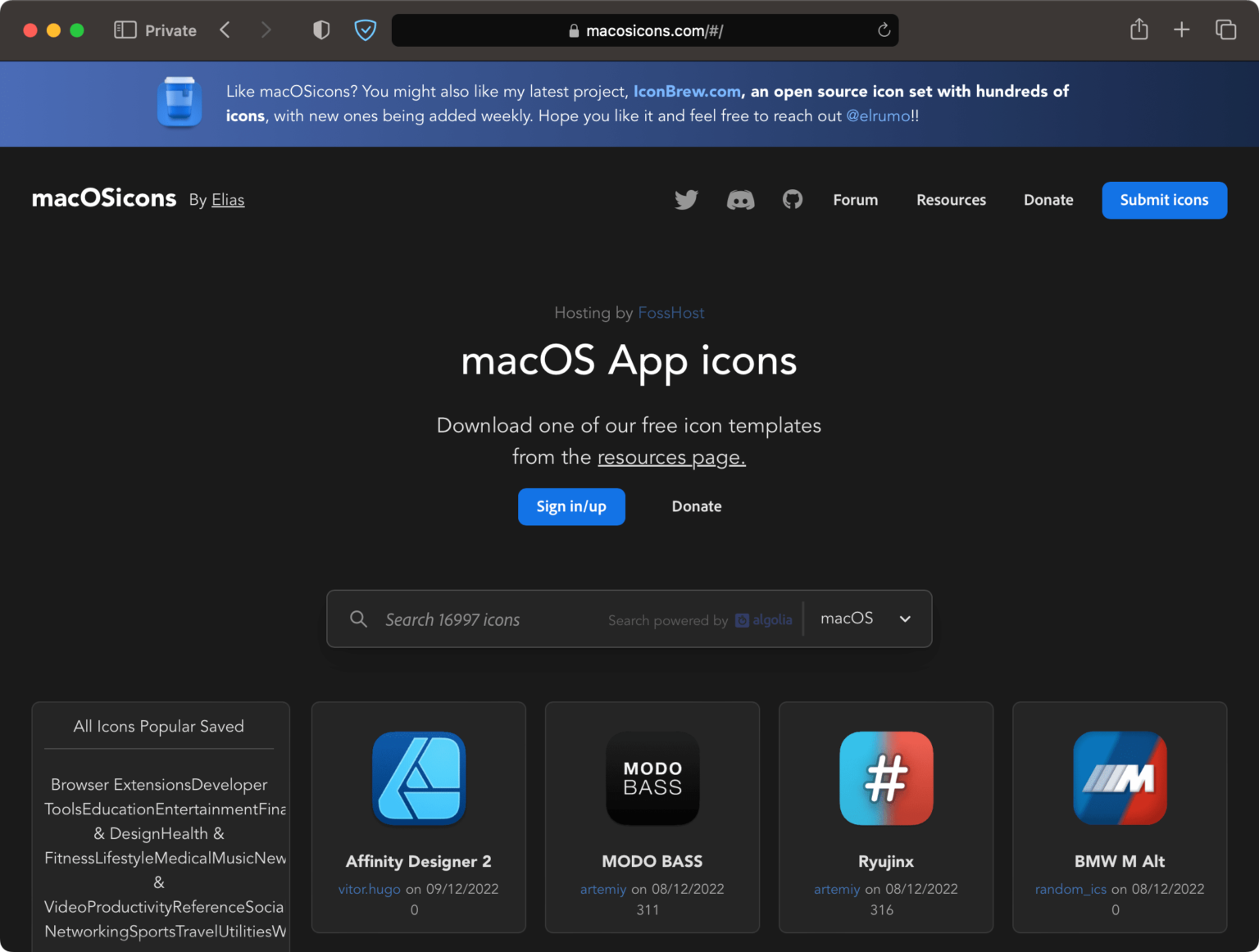1259x952 pixels.
Task: Open the Safari Share menu icon
Action: point(1139,29)
